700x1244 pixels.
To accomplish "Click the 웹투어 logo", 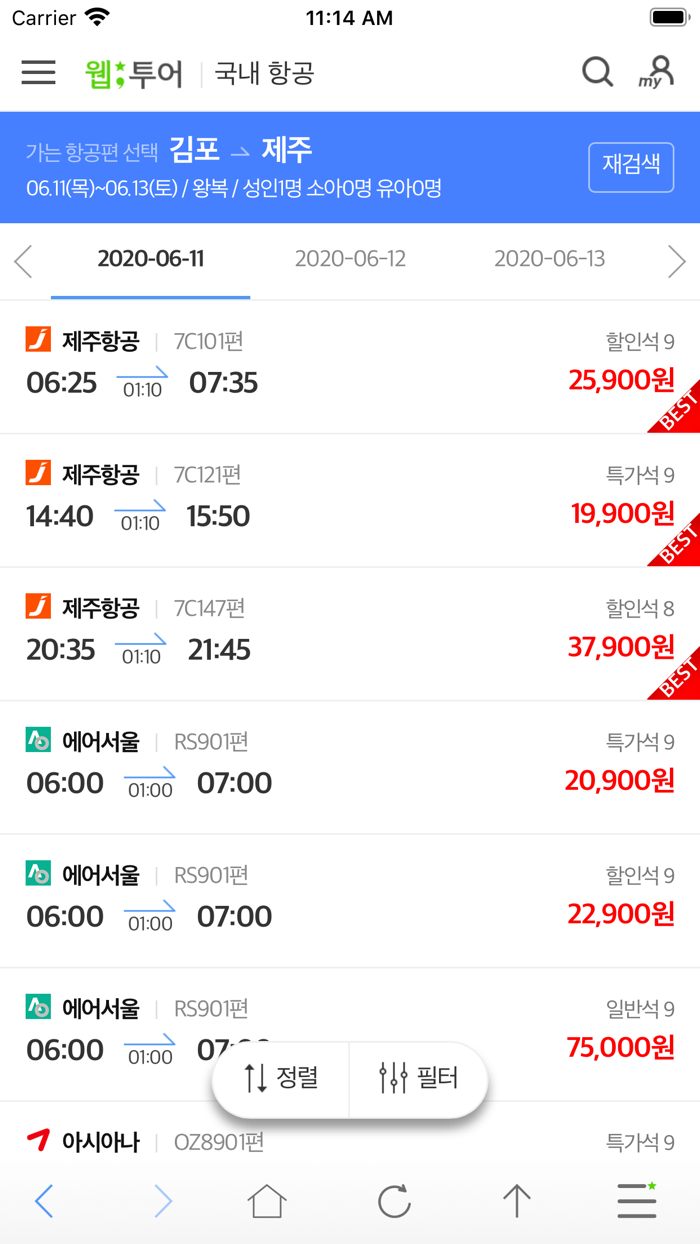I will pos(130,72).
